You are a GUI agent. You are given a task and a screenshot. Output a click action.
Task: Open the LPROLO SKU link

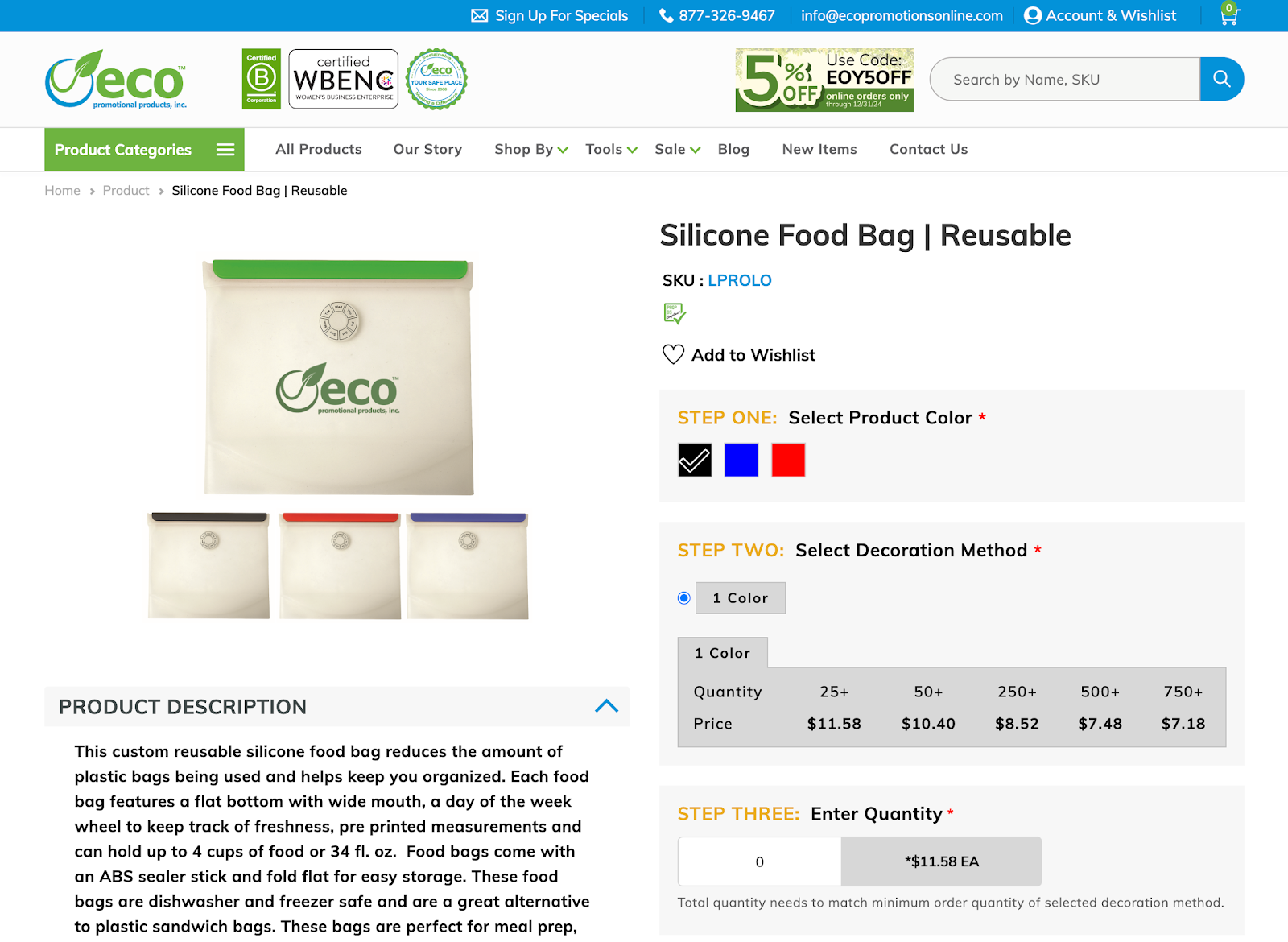click(x=739, y=280)
